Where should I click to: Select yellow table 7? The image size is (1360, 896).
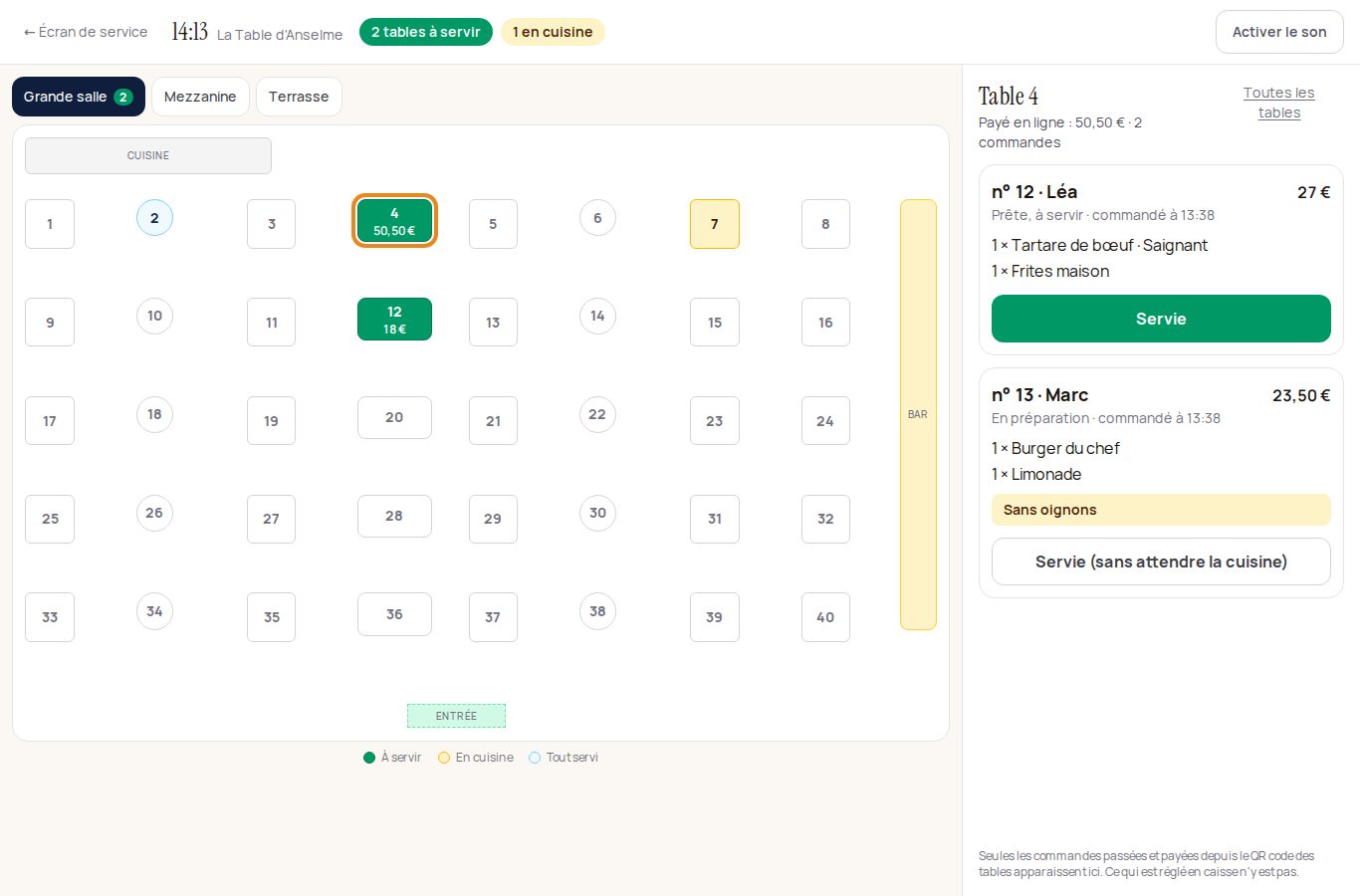(715, 224)
